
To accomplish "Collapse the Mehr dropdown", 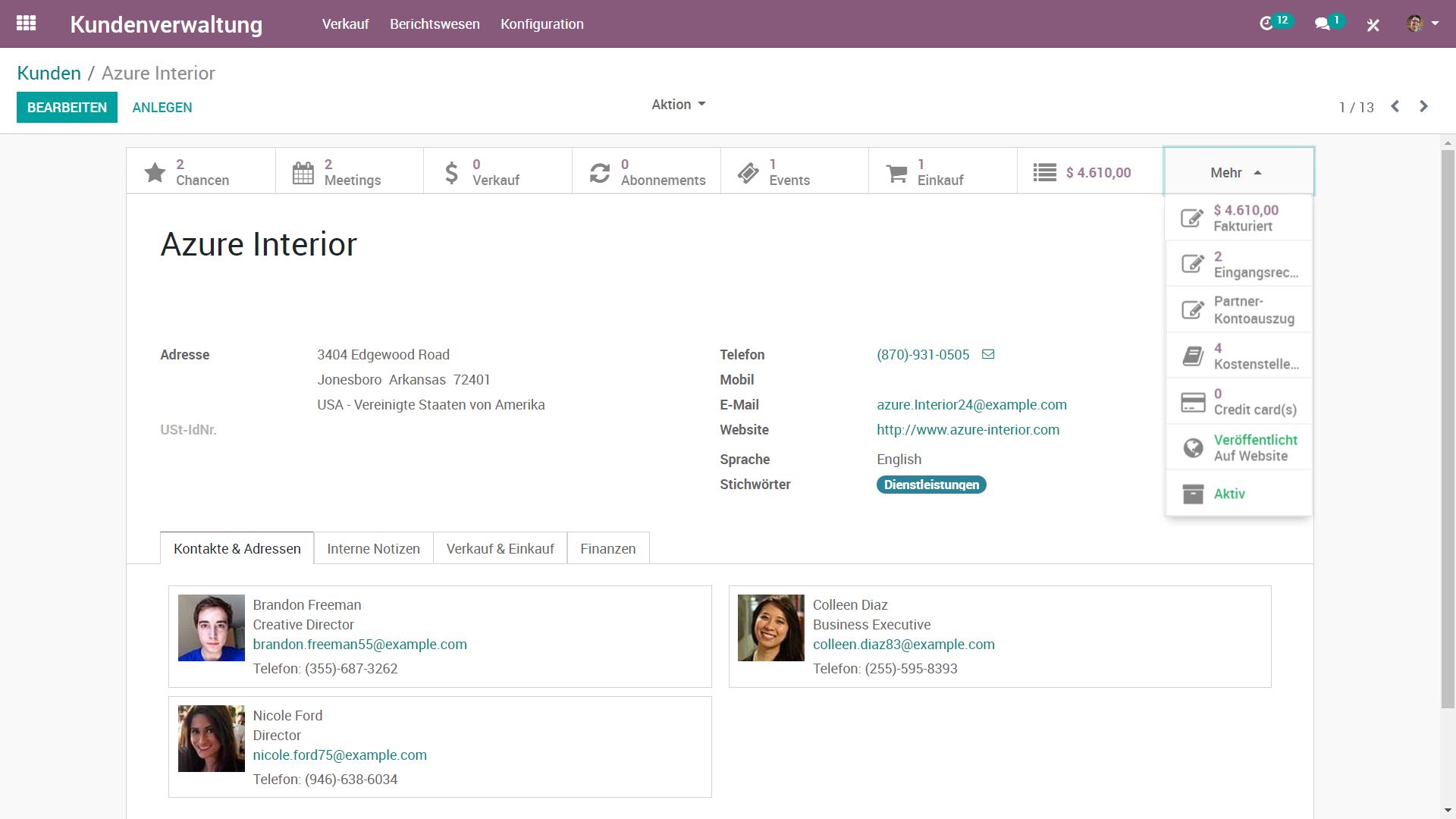I will (1238, 172).
